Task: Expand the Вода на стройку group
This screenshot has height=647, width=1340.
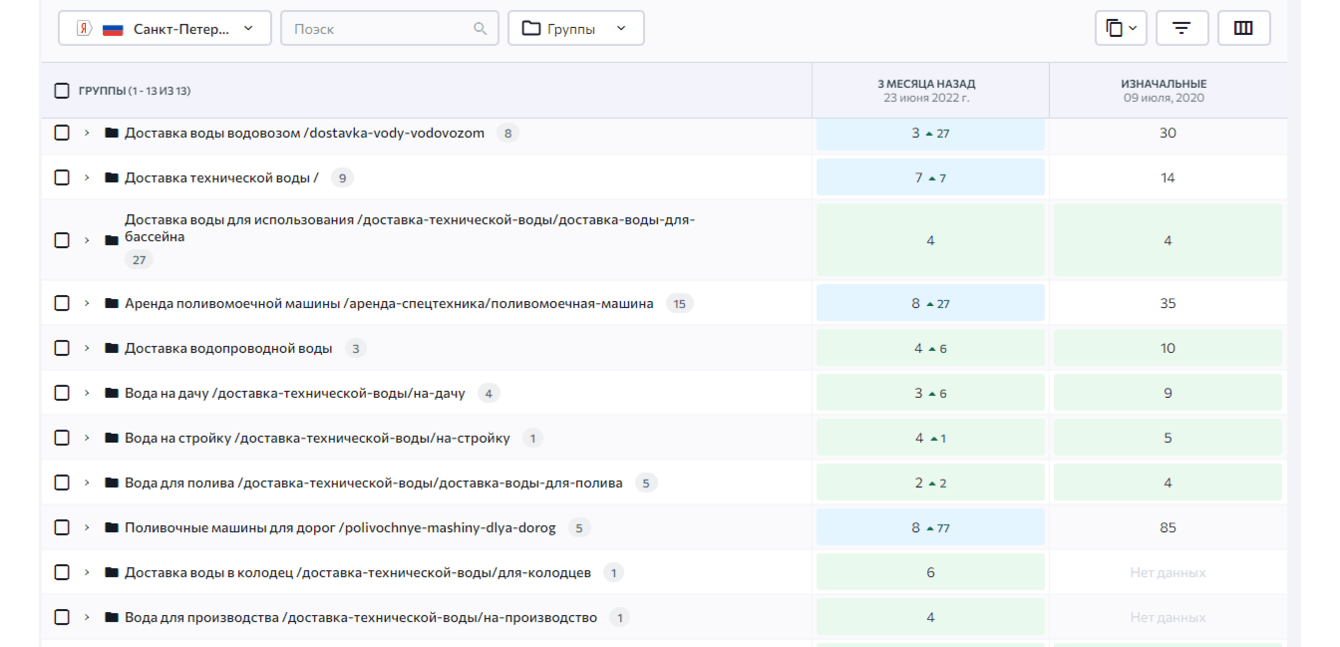Action: point(87,438)
